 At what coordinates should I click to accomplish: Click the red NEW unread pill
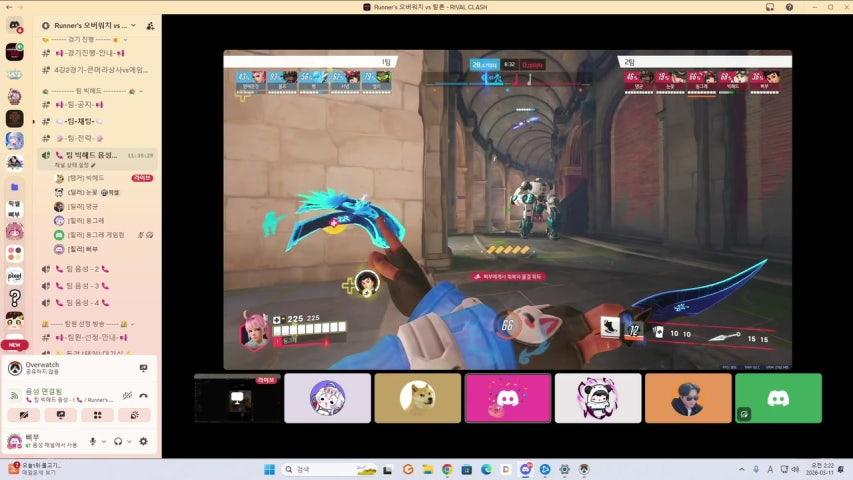point(15,345)
